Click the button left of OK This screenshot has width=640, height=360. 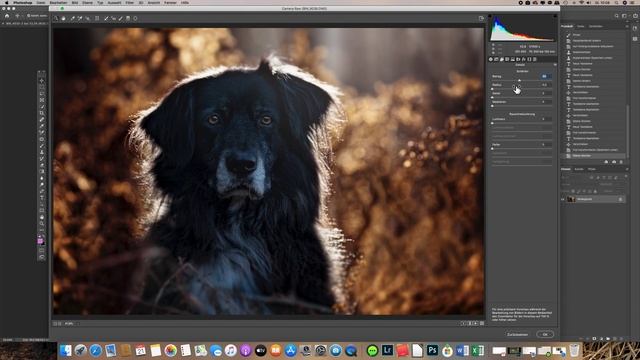(x=518, y=334)
